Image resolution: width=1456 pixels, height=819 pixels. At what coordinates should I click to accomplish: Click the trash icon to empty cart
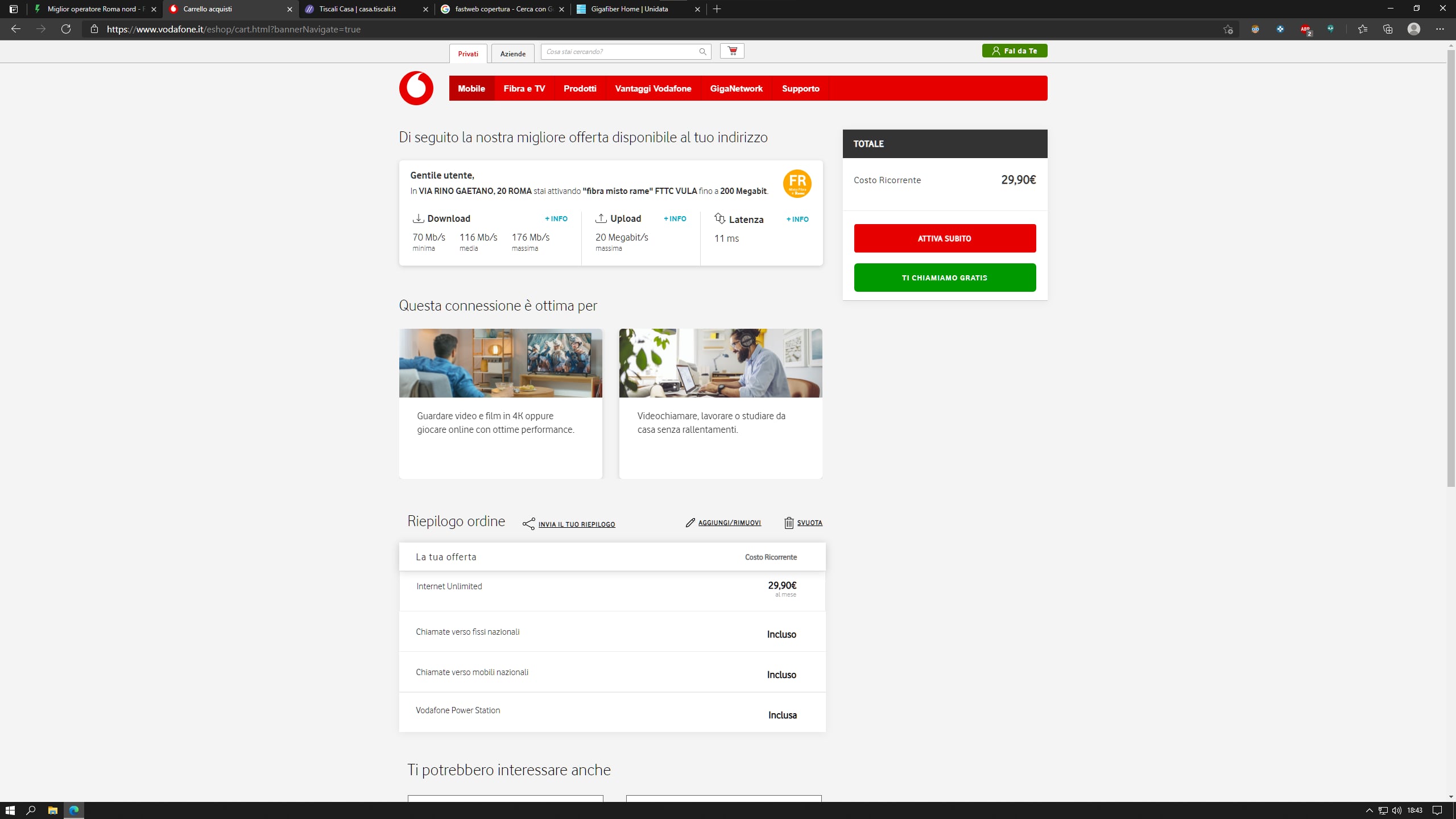tap(788, 523)
